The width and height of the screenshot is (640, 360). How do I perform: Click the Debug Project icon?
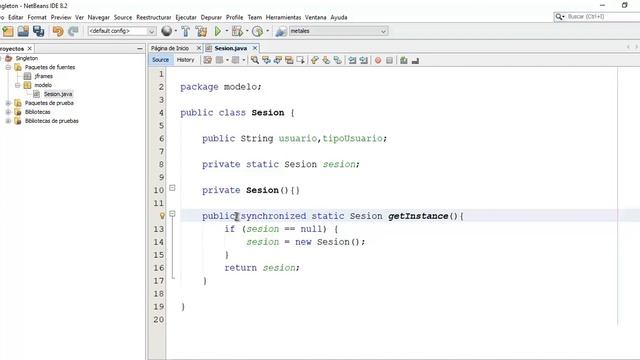coord(237,31)
